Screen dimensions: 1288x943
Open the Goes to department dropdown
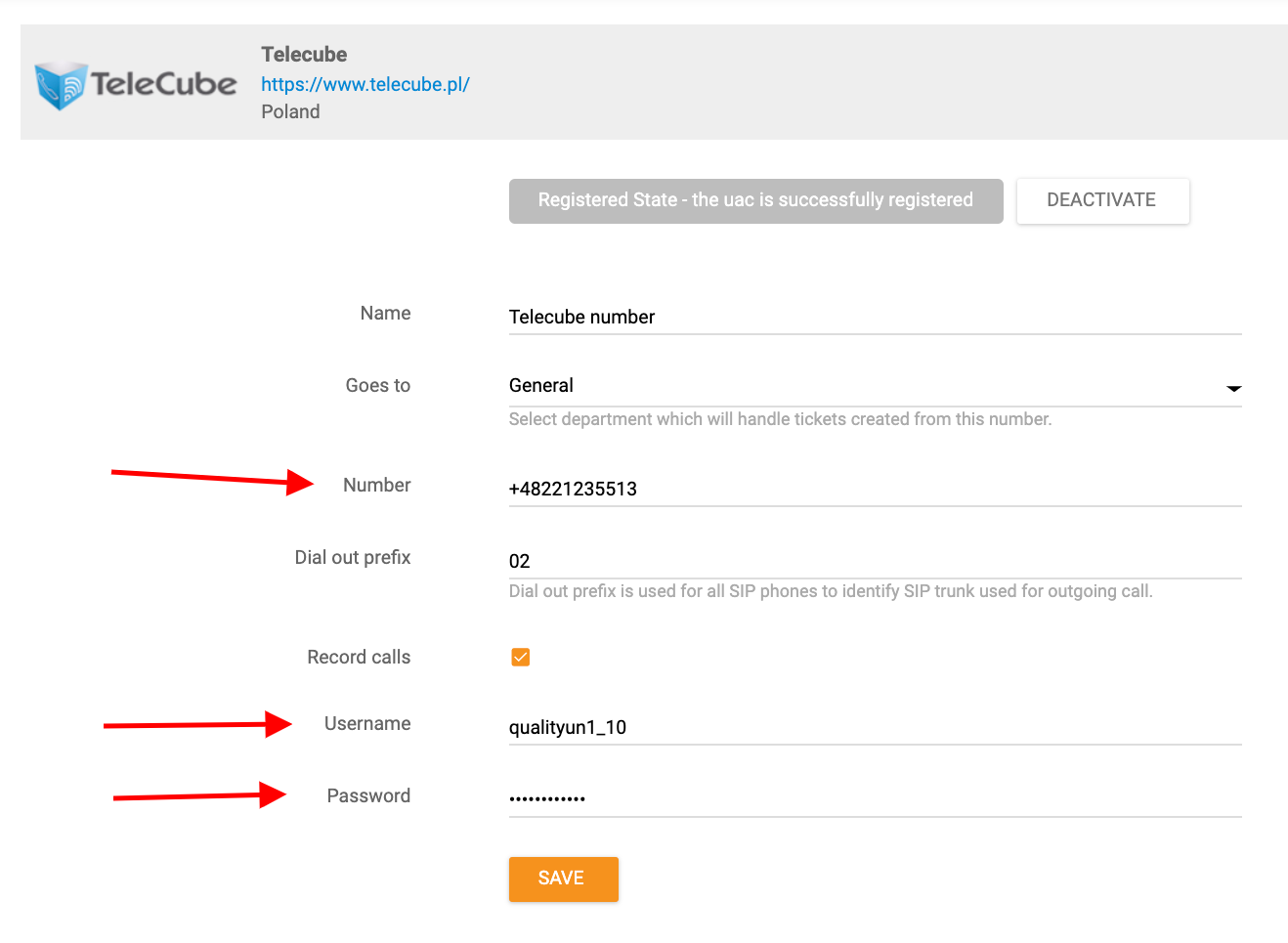coord(860,386)
